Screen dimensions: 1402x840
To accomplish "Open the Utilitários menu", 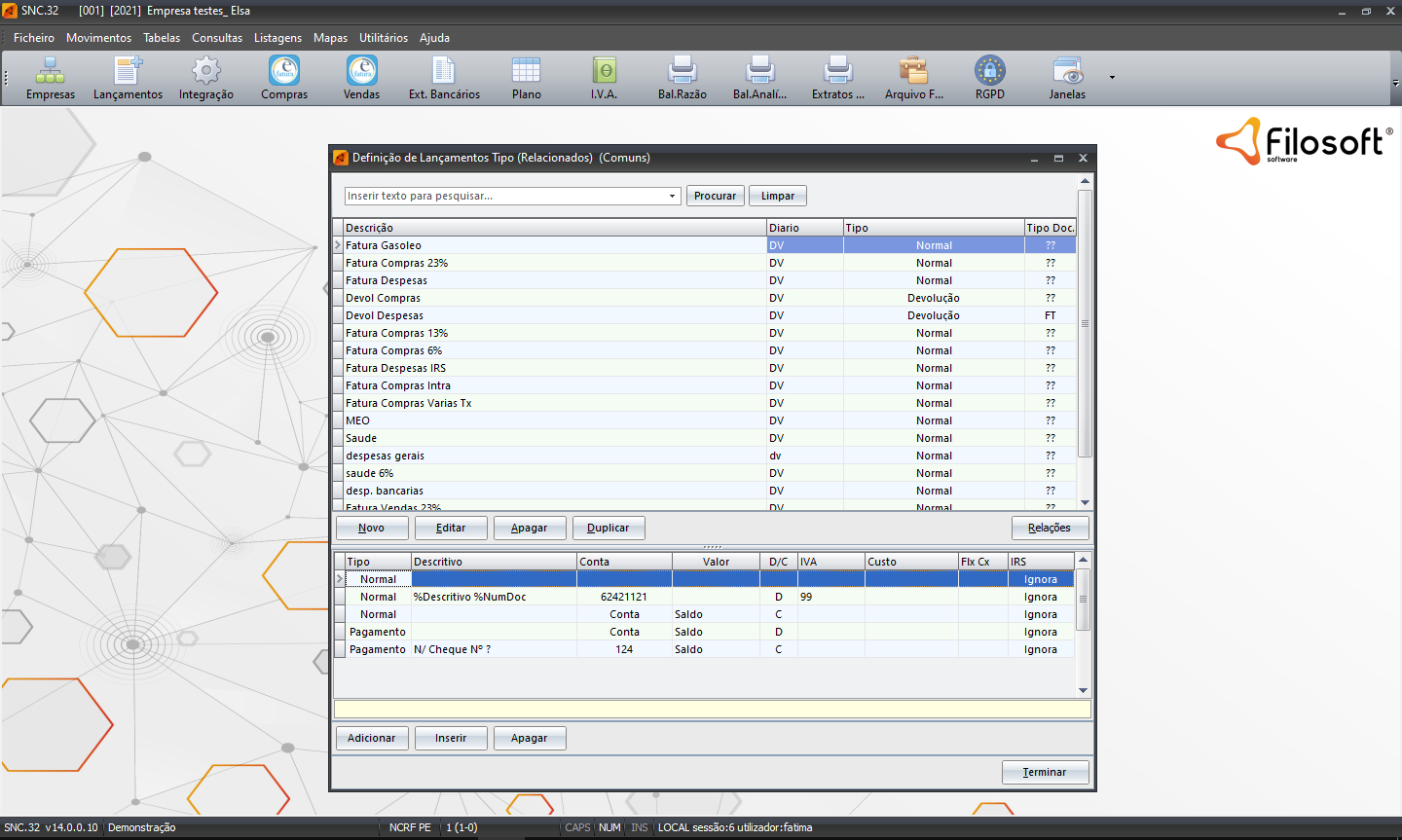I will tap(384, 38).
